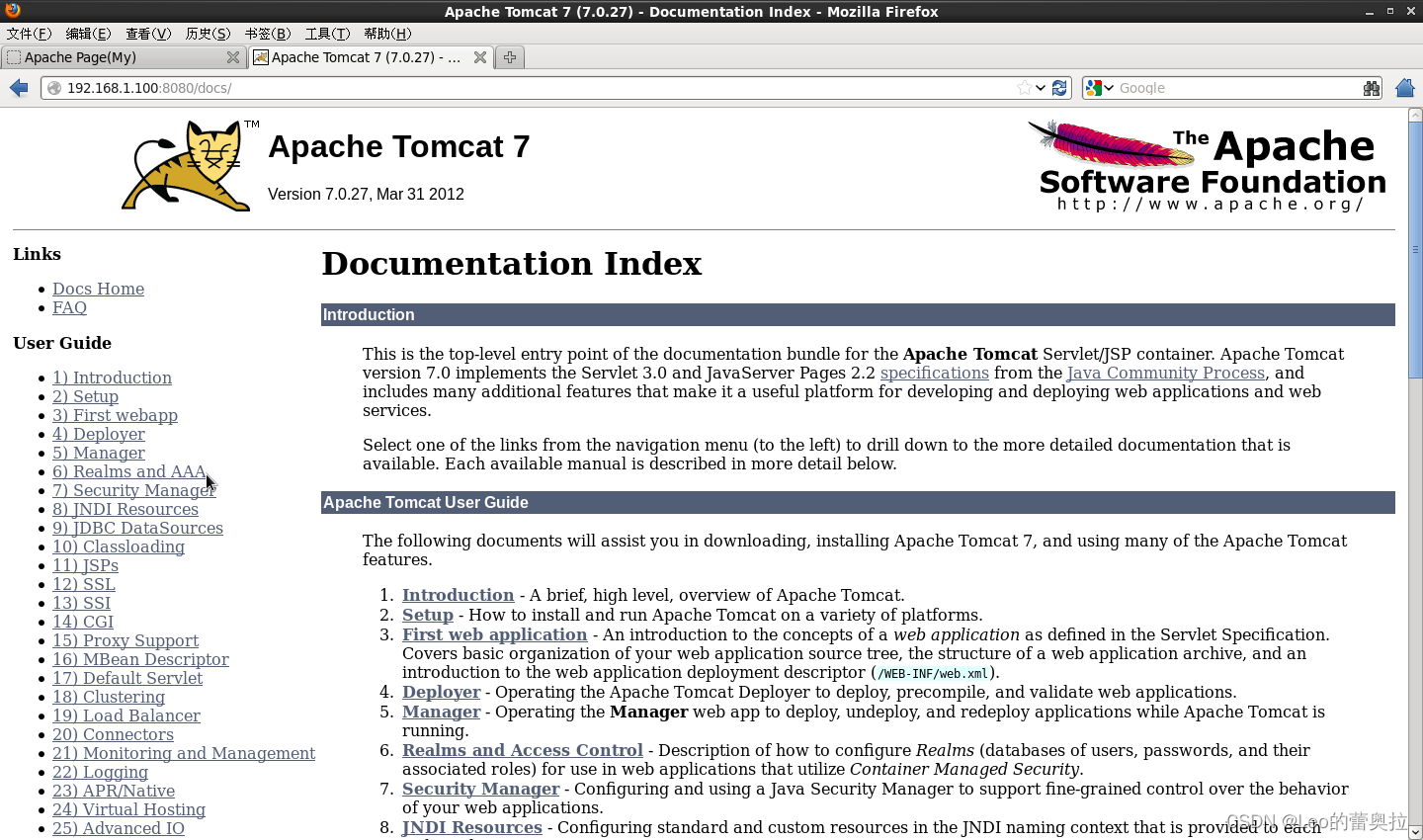The height and width of the screenshot is (840, 1423).
Task: Click the site identity globe icon
Action: [54, 88]
